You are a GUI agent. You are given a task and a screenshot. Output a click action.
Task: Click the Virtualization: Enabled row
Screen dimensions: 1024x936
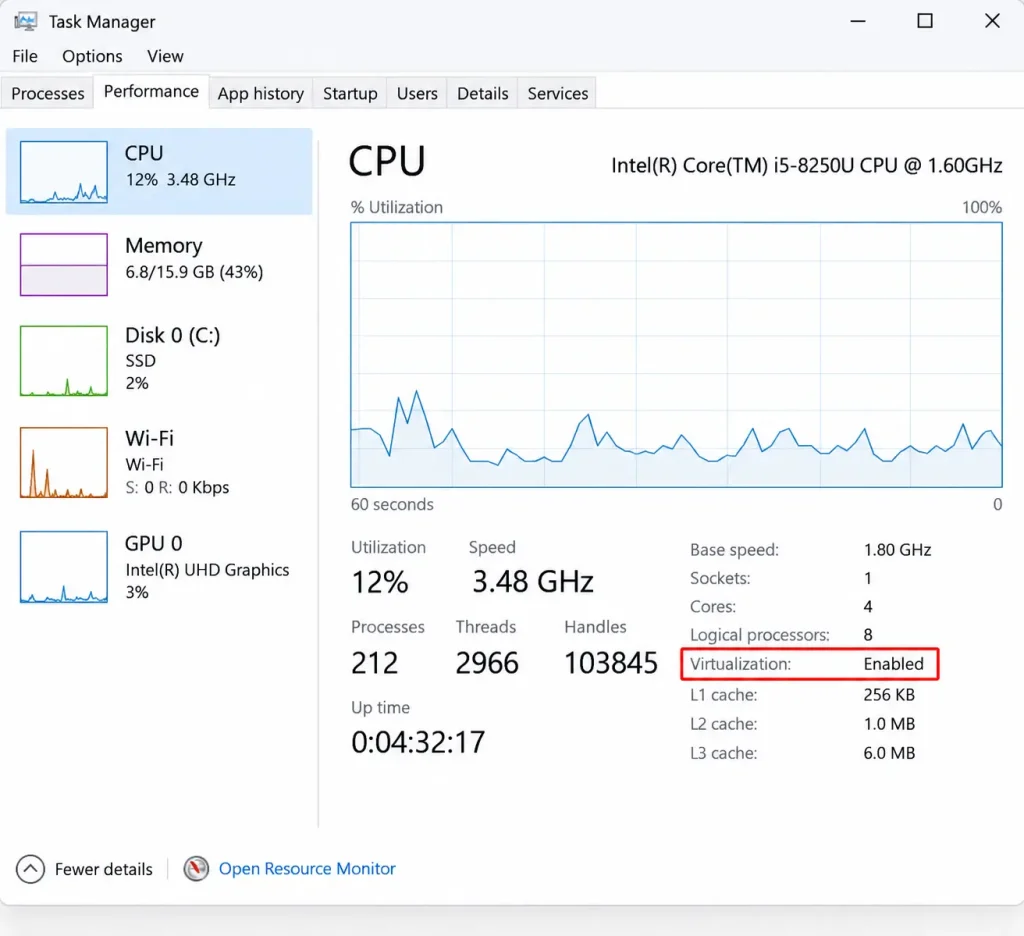click(810, 664)
